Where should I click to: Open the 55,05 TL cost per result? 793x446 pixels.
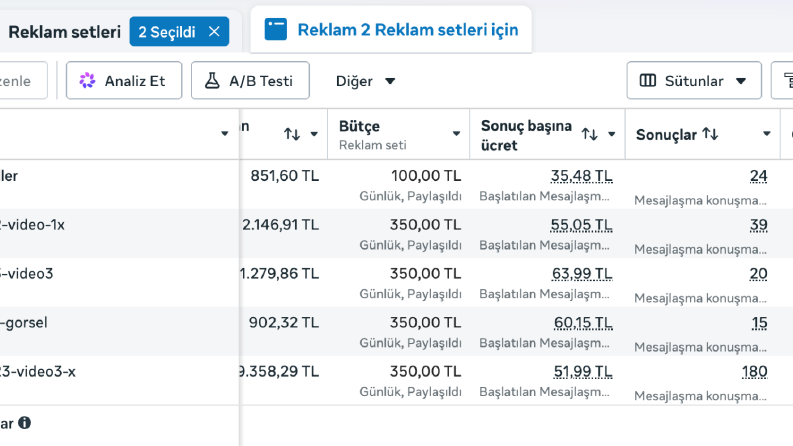[581, 225]
